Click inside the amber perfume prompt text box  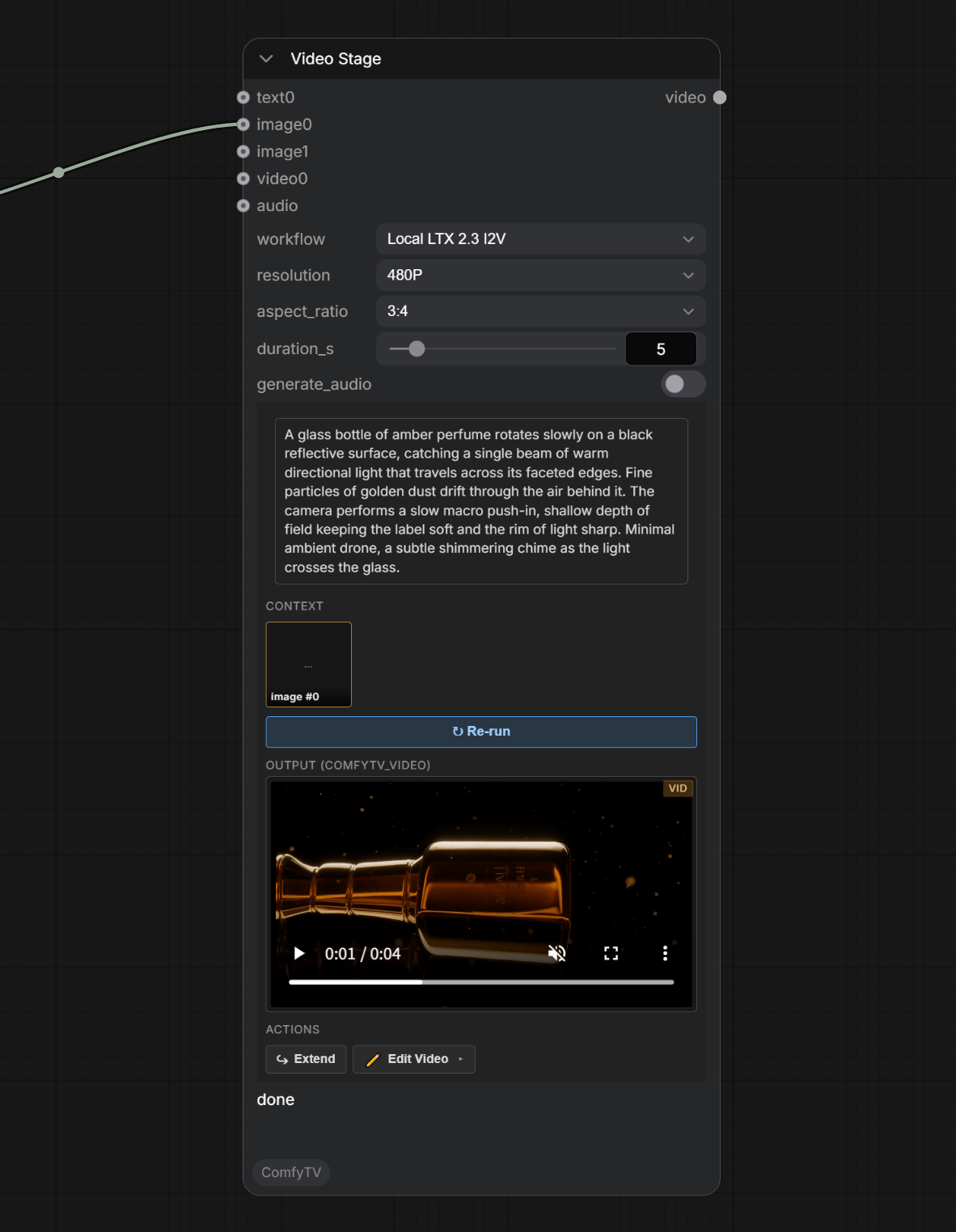(x=481, y=501)
